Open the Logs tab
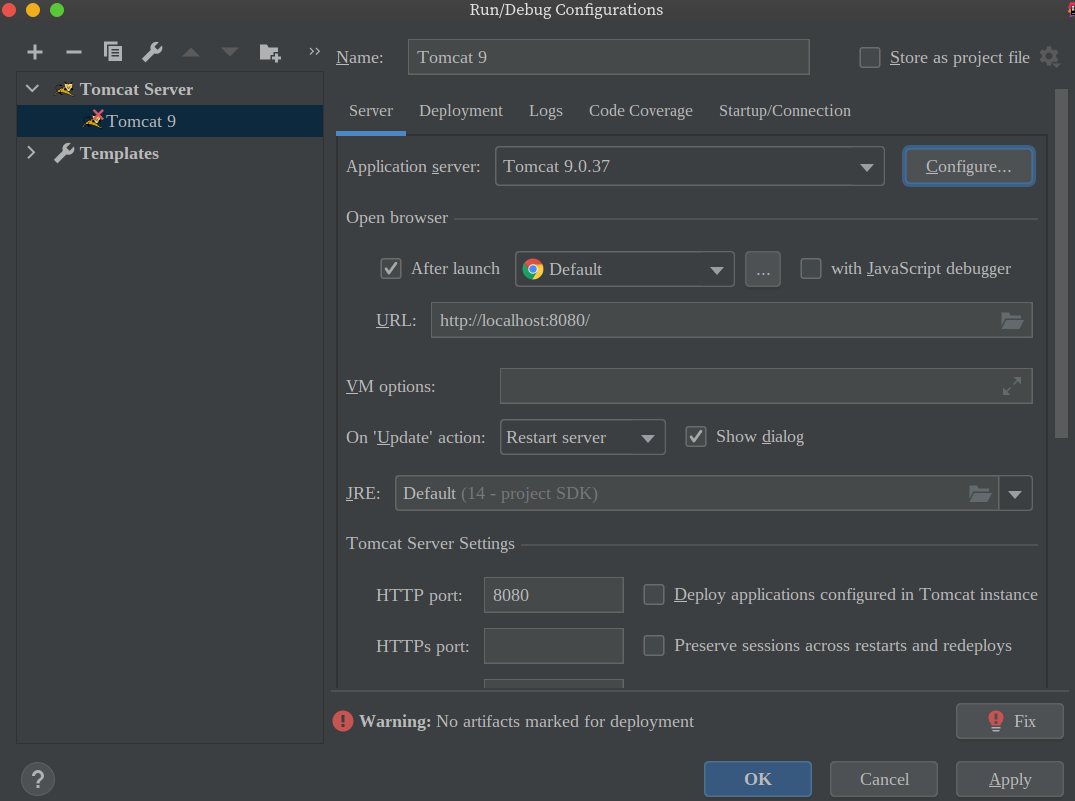Viewport: 1075px width, 801px height. (546, 110)
